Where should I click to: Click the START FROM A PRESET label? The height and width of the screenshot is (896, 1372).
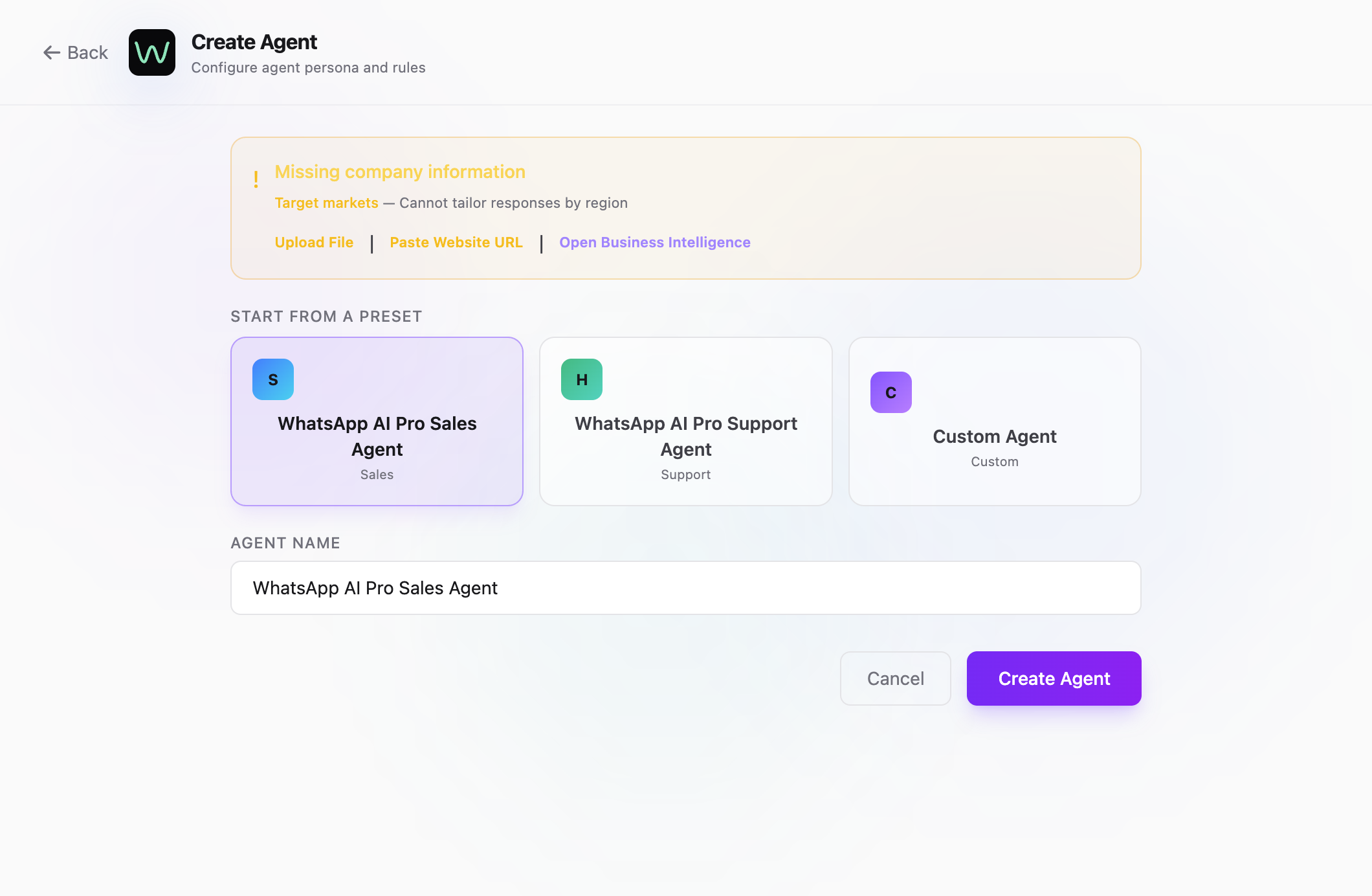[326, 317]
